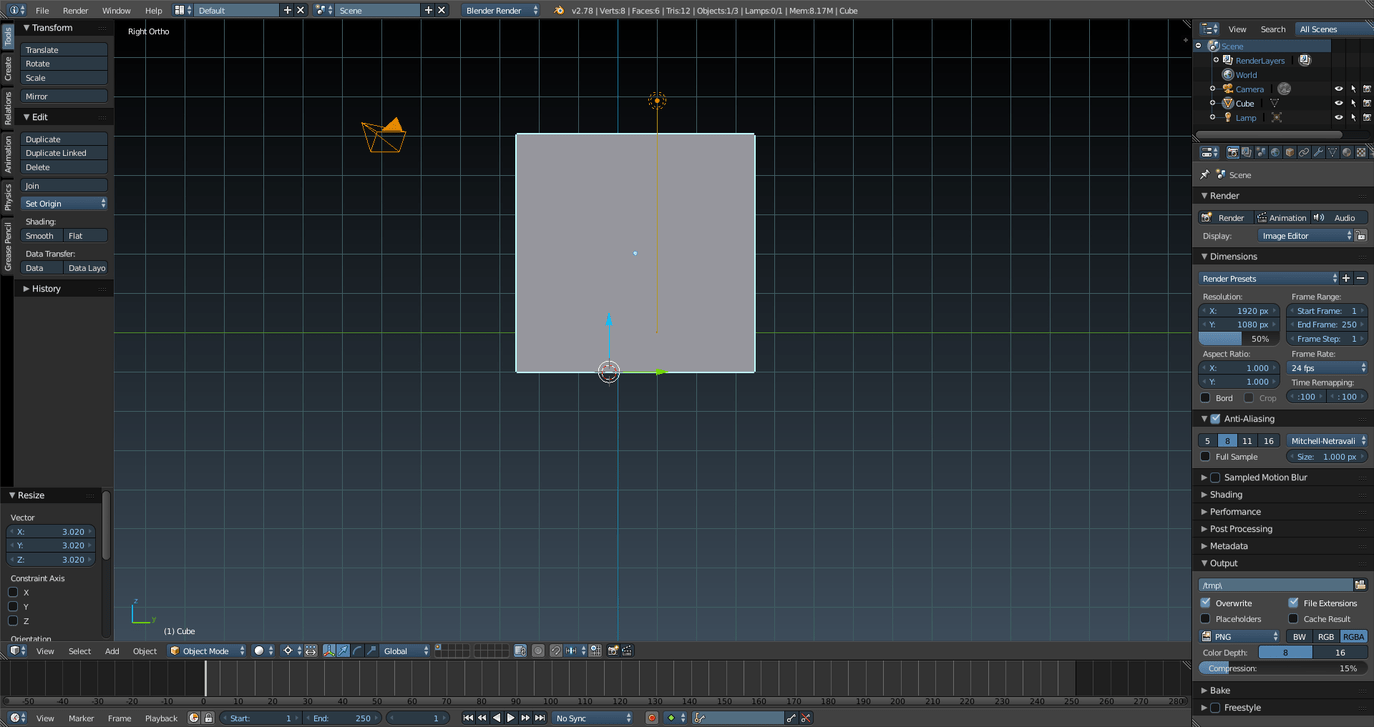Open the World properties globe tab
Image resolution: width=1374 pixels, height=727 pixels.
coord(1275,153)
